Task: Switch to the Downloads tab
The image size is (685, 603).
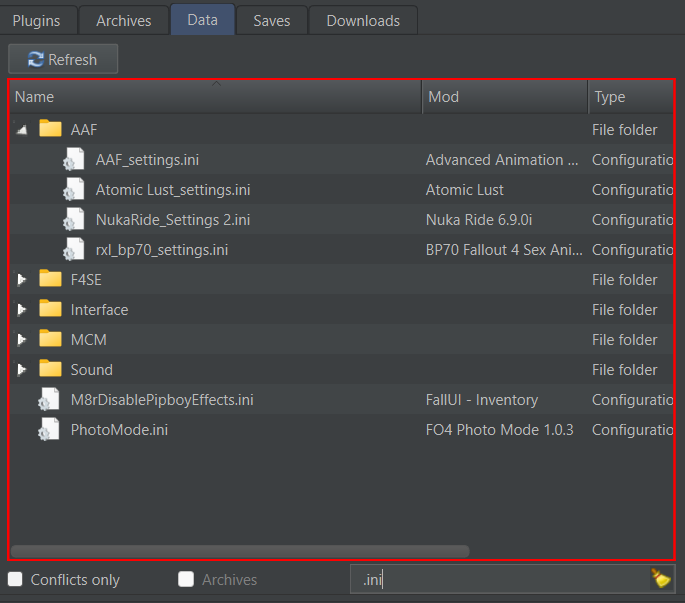Action: (363, 21)
